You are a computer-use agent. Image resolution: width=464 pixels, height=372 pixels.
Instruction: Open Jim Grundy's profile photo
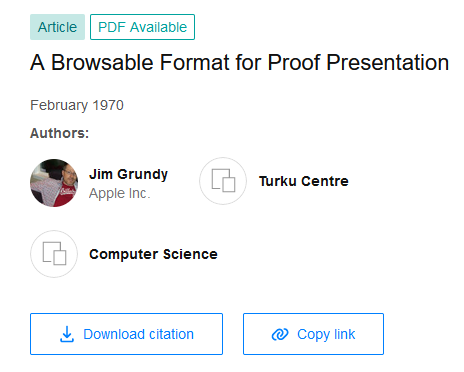(54, 183)
